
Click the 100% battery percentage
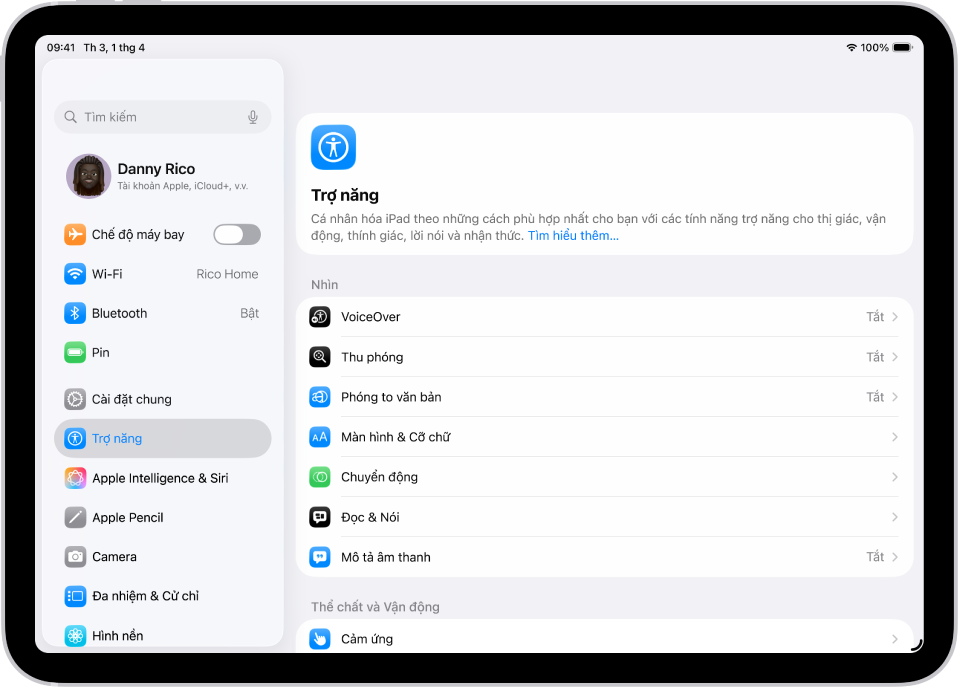[x=874, y=48]
